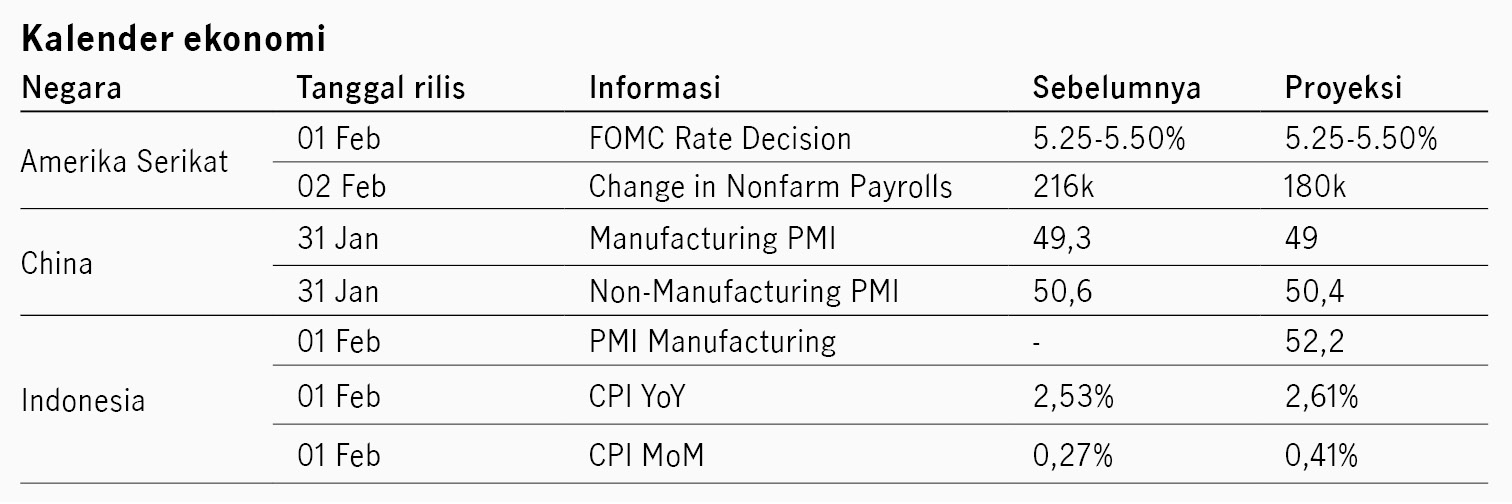Select the CPI YoY row label

pos(638,397)
